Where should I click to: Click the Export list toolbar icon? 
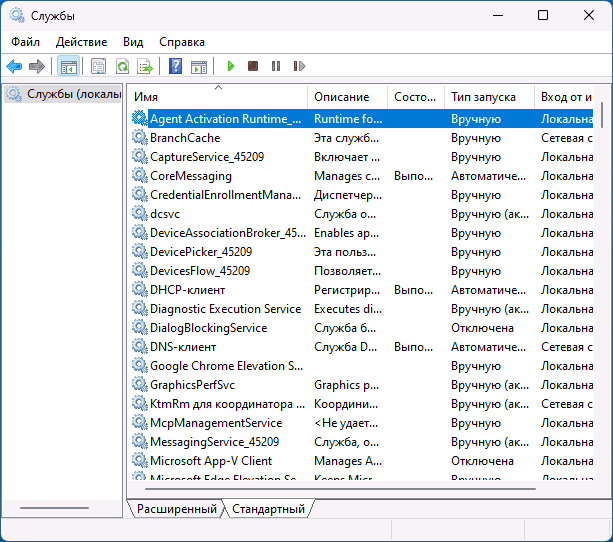[x=145, y=66]
